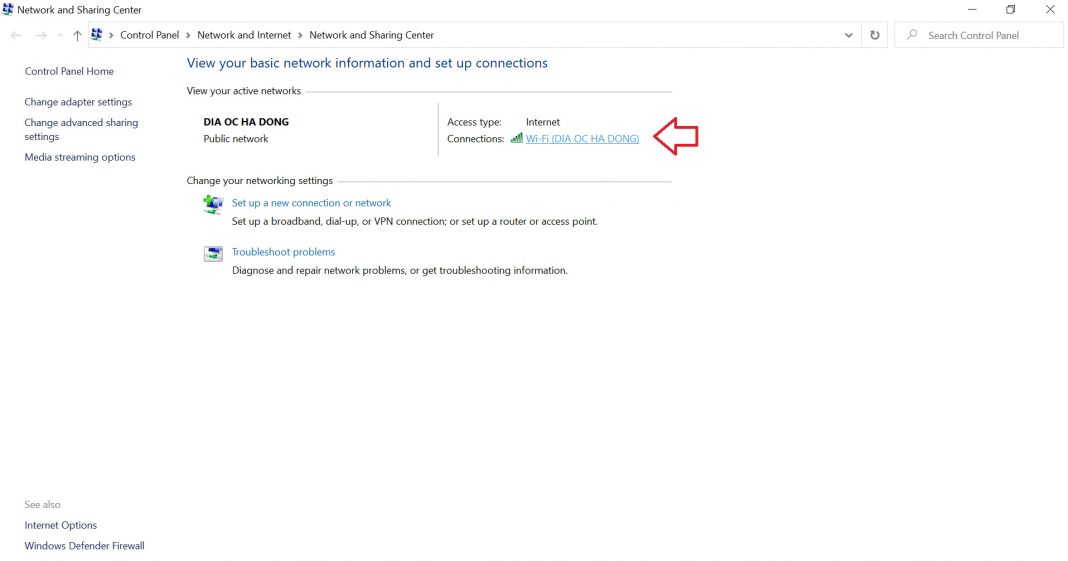
Task: Open the address bar history dropdown
Action: [849, 35]
